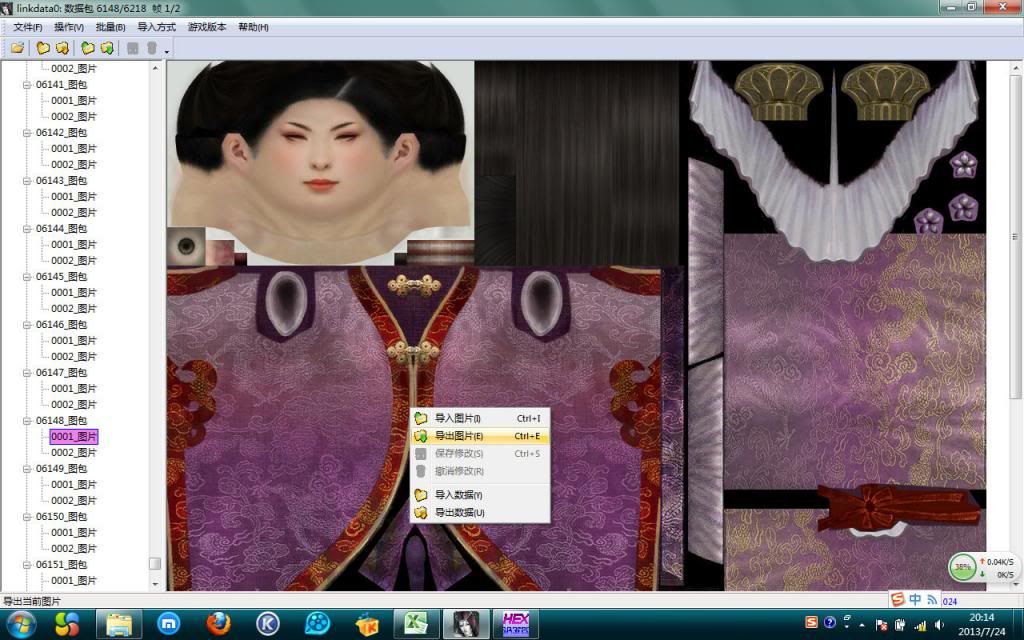Open the 游戏版本 menu

click(x=207, y=27)
